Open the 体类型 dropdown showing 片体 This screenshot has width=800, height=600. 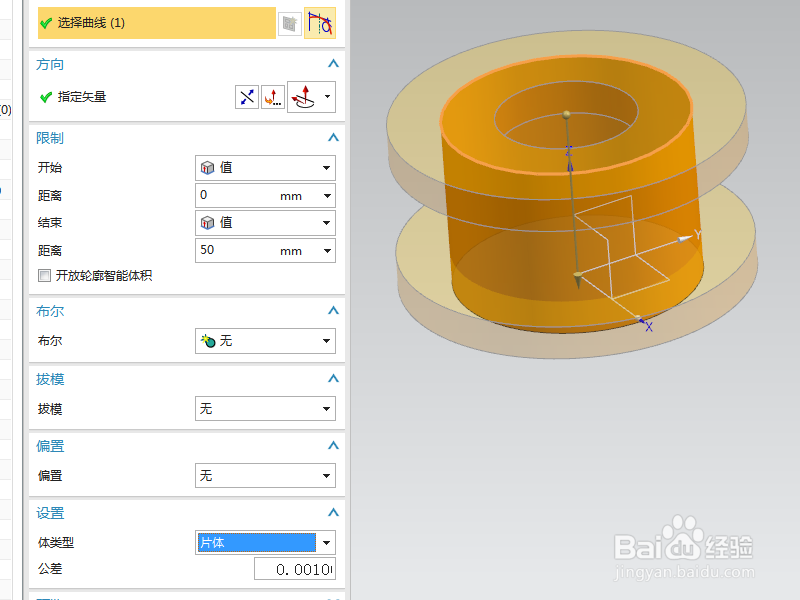pos(265,542)
